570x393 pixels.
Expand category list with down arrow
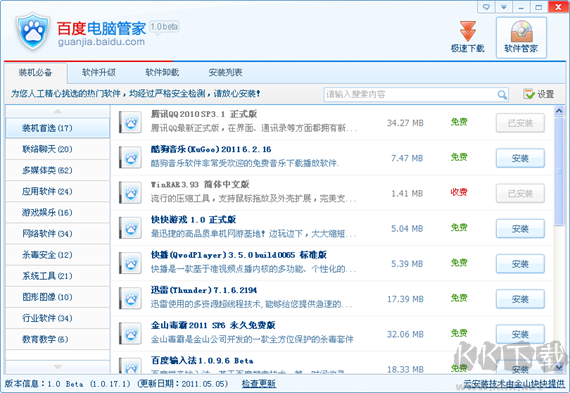(57, 366)
